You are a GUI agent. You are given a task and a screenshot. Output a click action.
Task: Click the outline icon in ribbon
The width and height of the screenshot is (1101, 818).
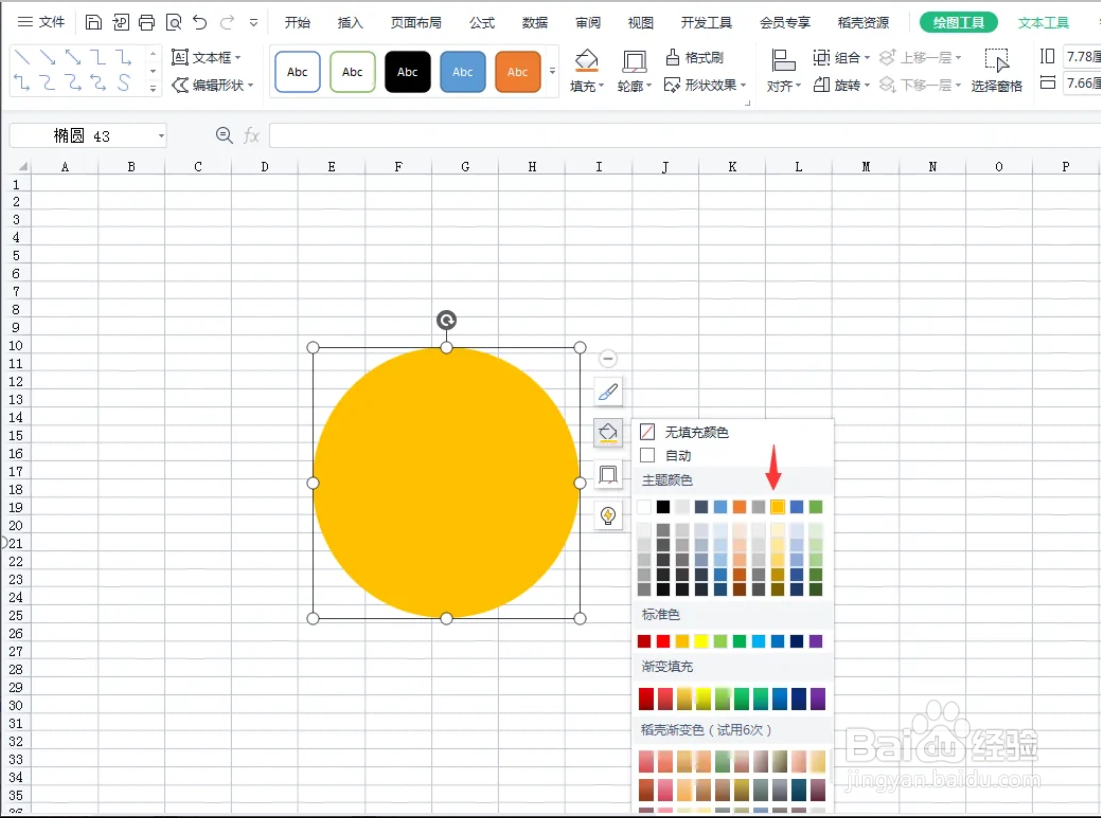(x=634, y=61)
